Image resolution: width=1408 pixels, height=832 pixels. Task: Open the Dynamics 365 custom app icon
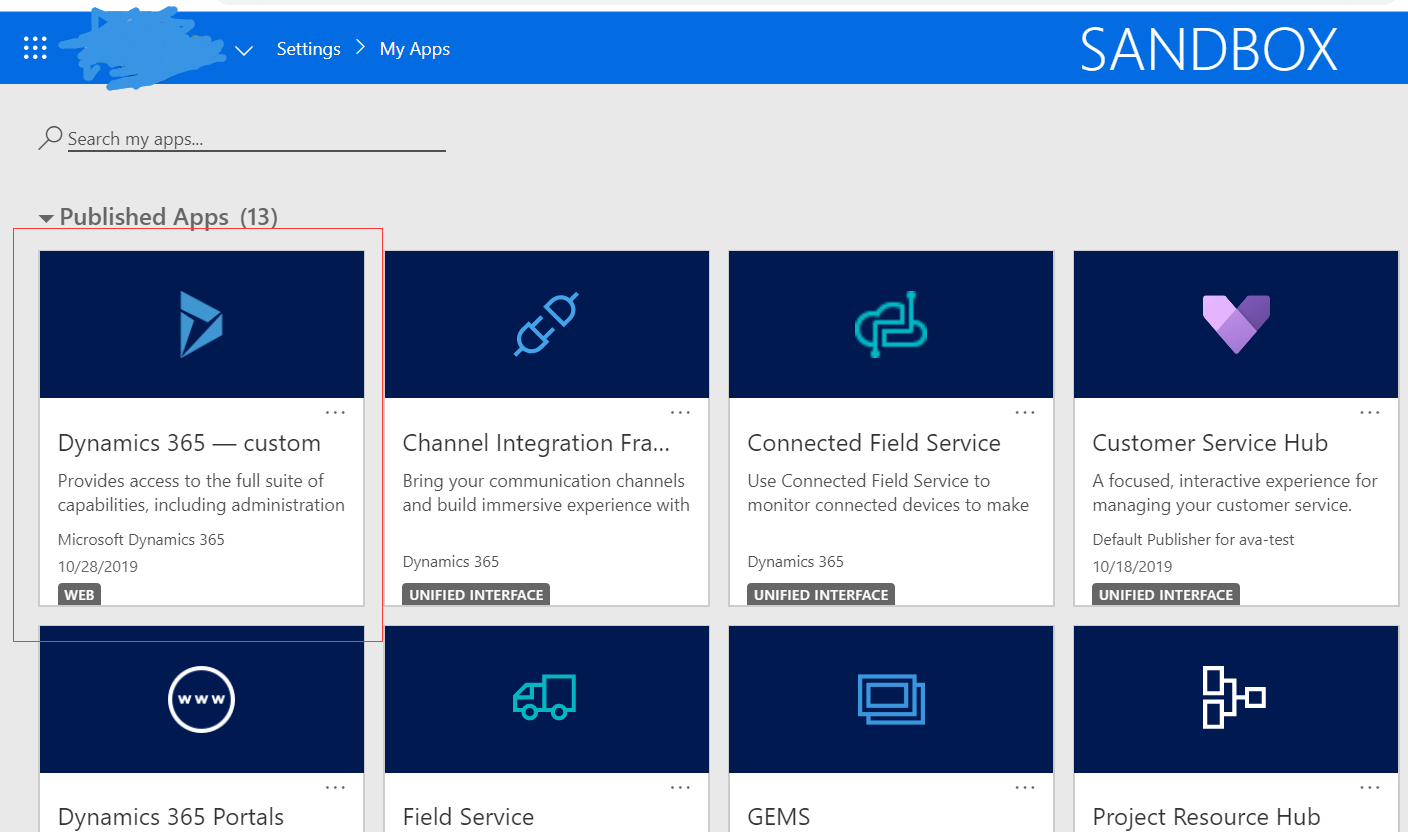coord(201,324)
